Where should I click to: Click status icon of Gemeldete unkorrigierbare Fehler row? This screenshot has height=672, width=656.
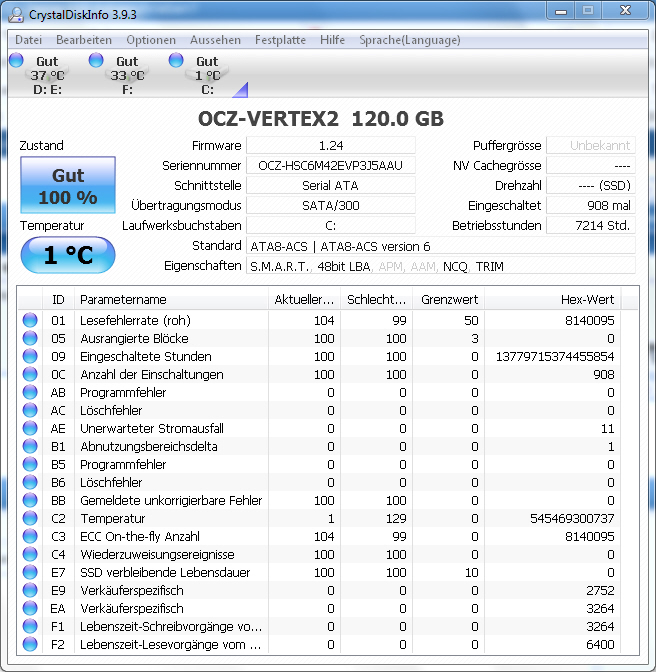click(30, 500)
